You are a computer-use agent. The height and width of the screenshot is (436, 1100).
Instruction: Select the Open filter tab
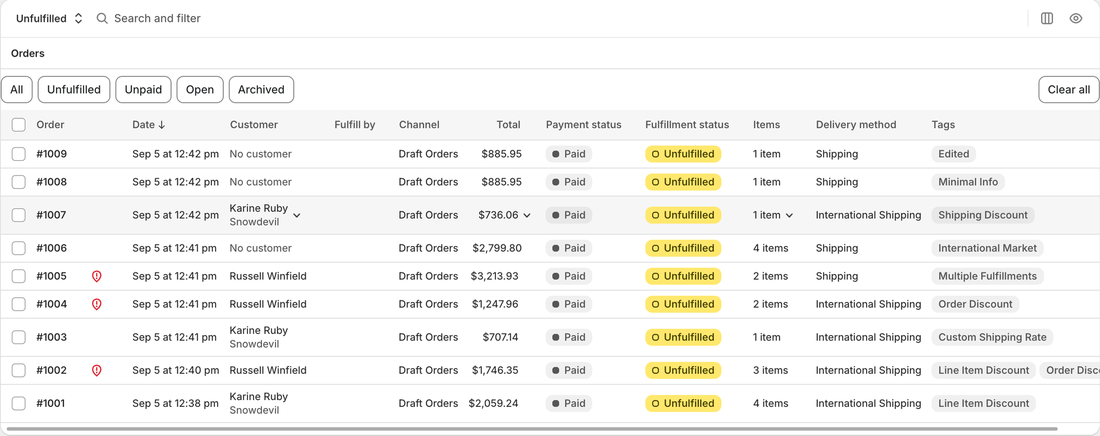pyautogui.click(x=200, y=90)
